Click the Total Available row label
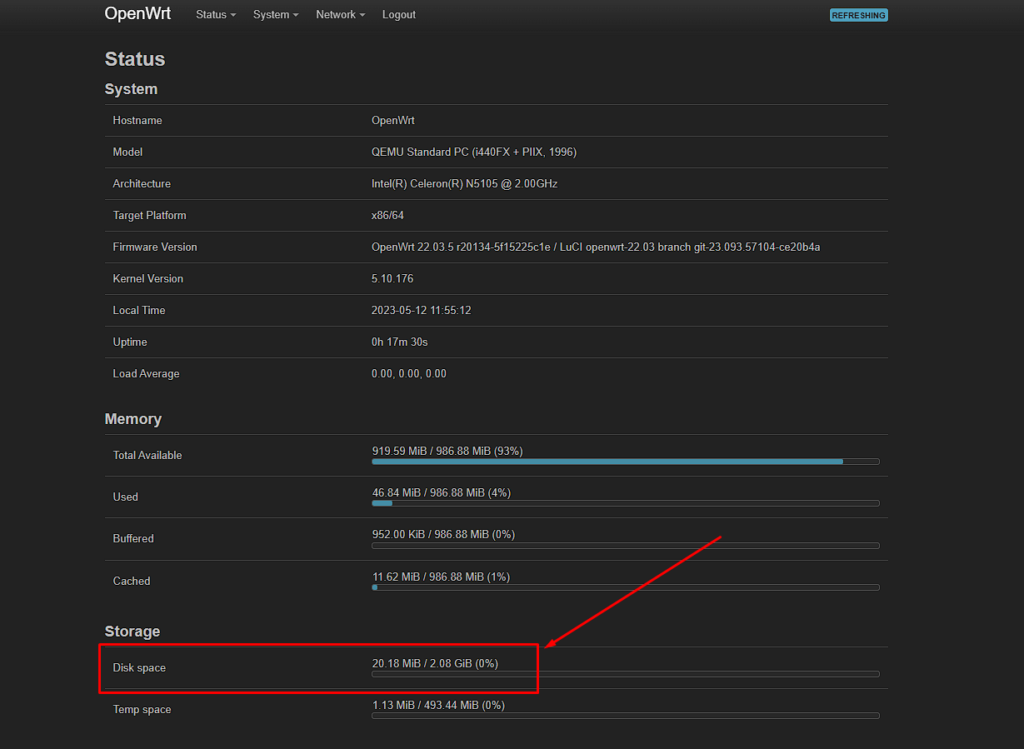The width and height of the screenshot is (1024, 749). [x=147, y=455]
